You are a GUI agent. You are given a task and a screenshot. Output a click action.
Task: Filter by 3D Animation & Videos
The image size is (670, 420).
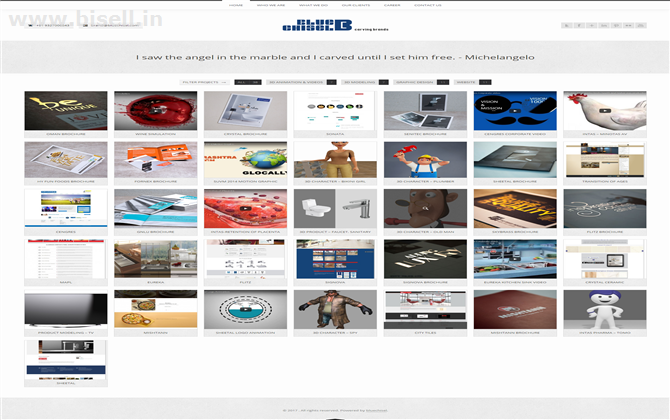coord(301,82)
